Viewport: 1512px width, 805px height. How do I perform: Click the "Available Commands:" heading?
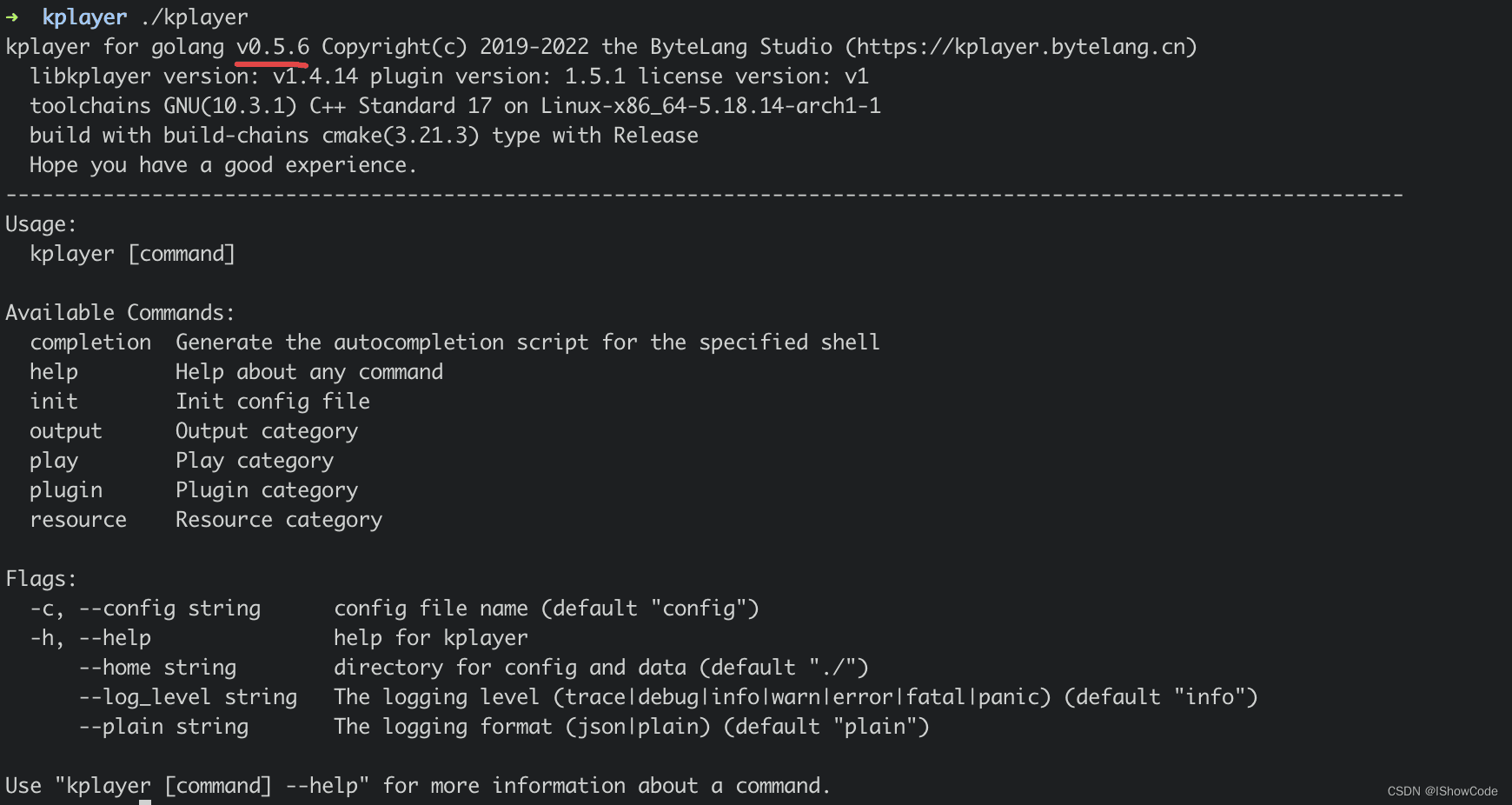[120, 313]
